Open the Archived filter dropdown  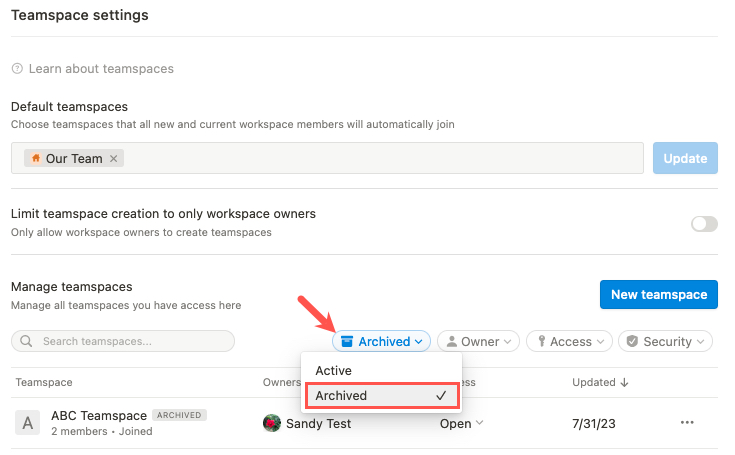[381, 342]
